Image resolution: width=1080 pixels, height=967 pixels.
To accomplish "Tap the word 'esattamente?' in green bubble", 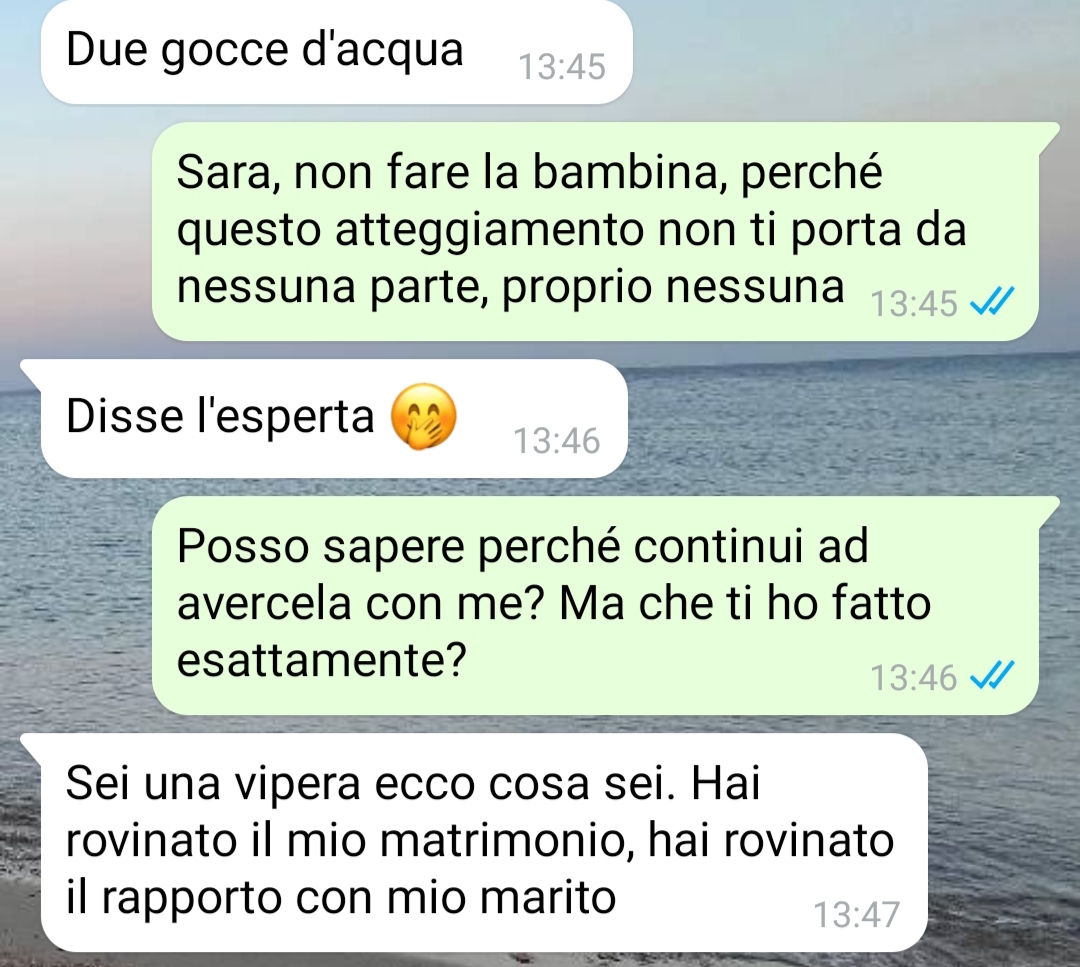I will (x=322, y=661).
